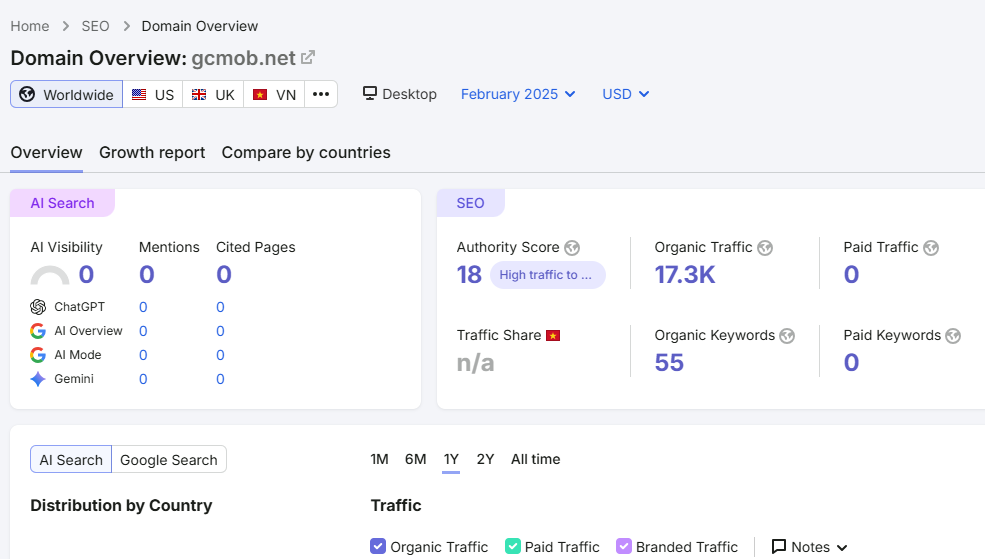Click the Traffic Share n/a value
The width and height of the screenshot is (985, 559).
476,363
